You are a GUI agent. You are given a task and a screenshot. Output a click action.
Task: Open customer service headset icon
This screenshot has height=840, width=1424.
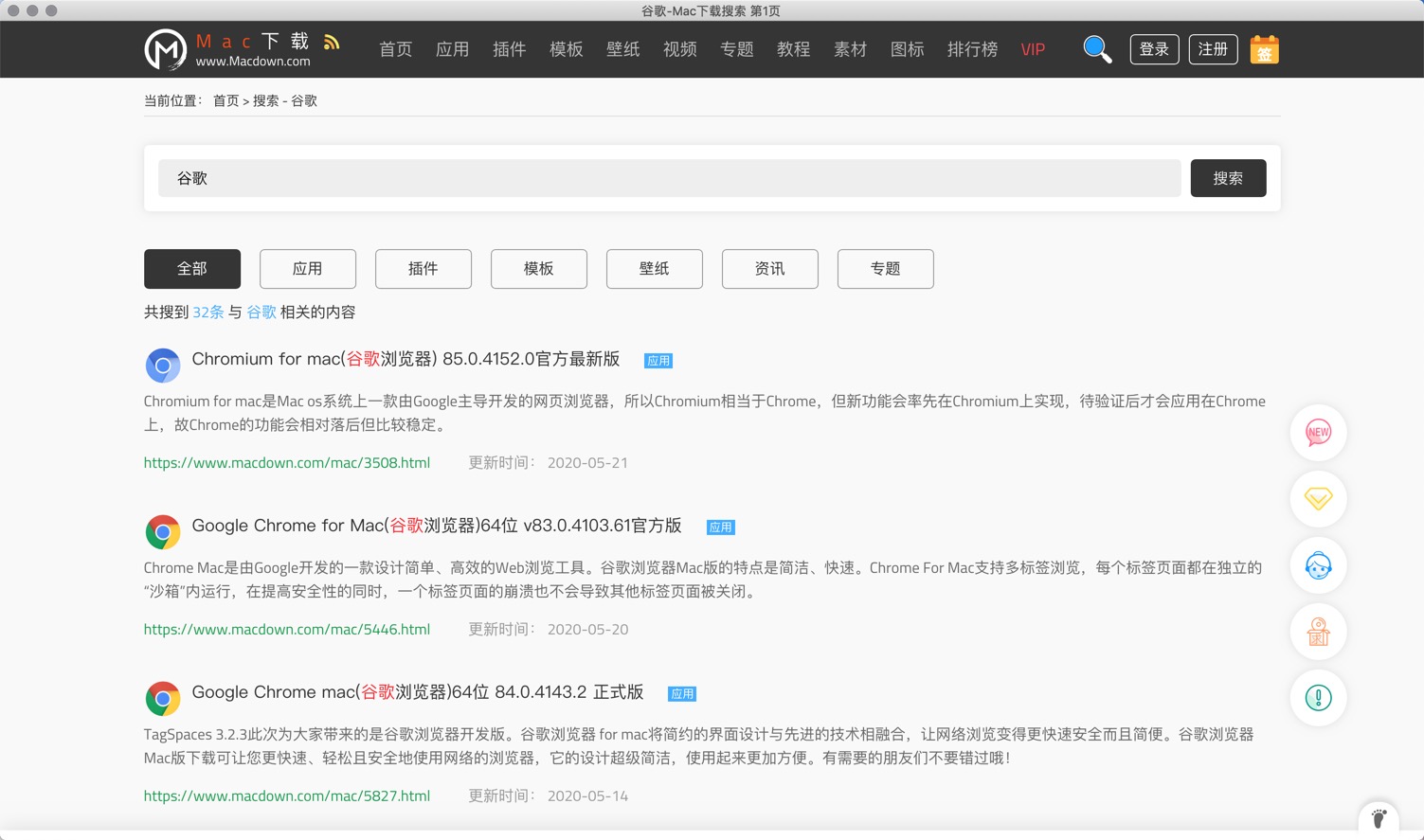(1317, 565)
